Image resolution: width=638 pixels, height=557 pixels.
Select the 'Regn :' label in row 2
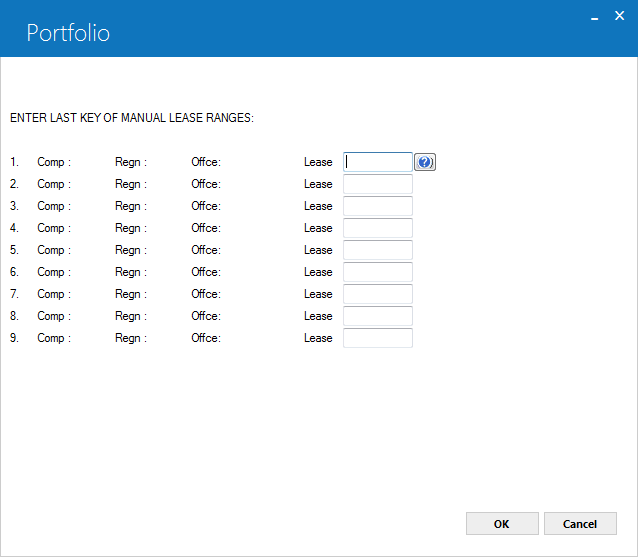[131, 184]
